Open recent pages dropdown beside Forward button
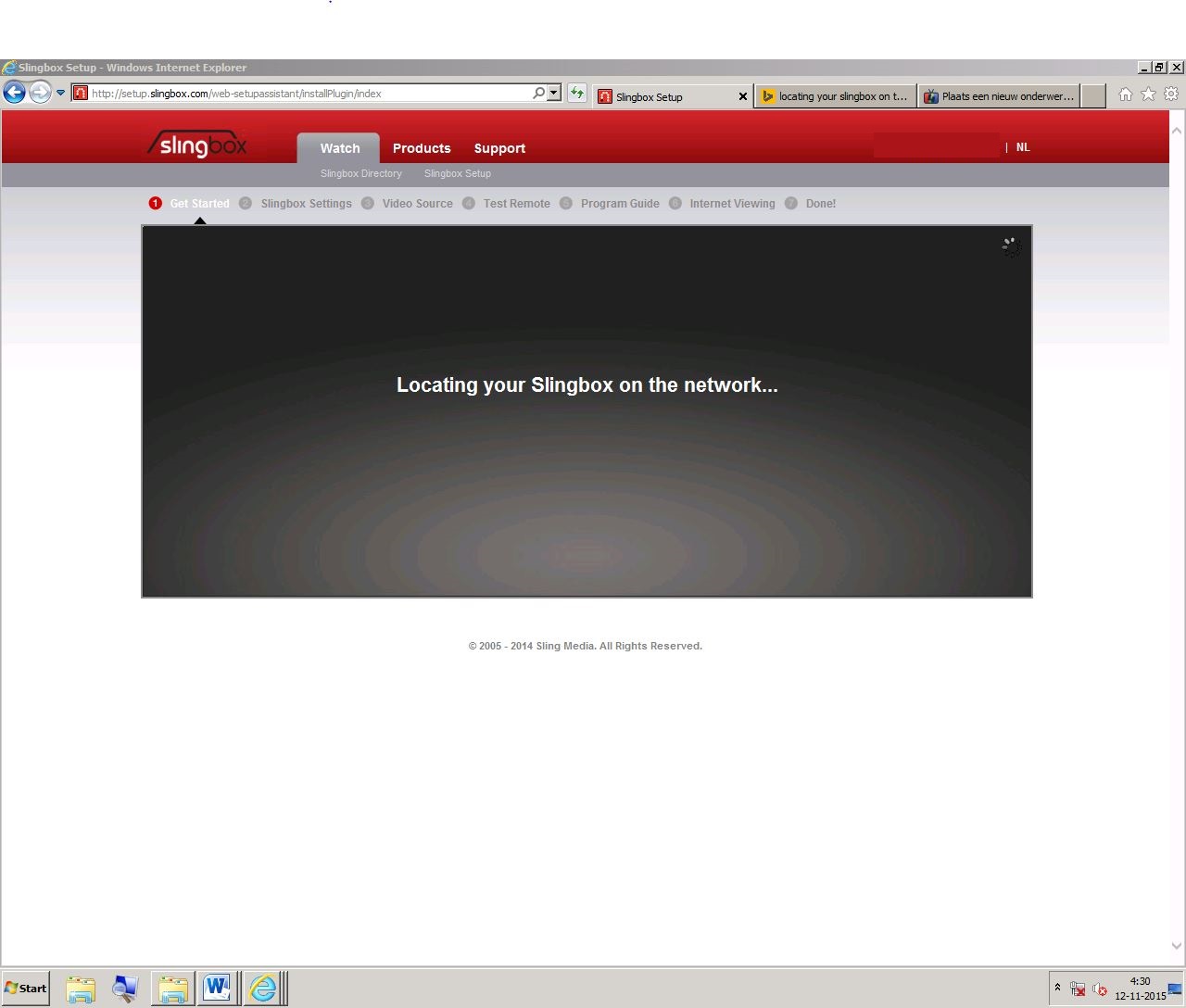Viewport: 1186px width, 1008px height. coord(61,93)
